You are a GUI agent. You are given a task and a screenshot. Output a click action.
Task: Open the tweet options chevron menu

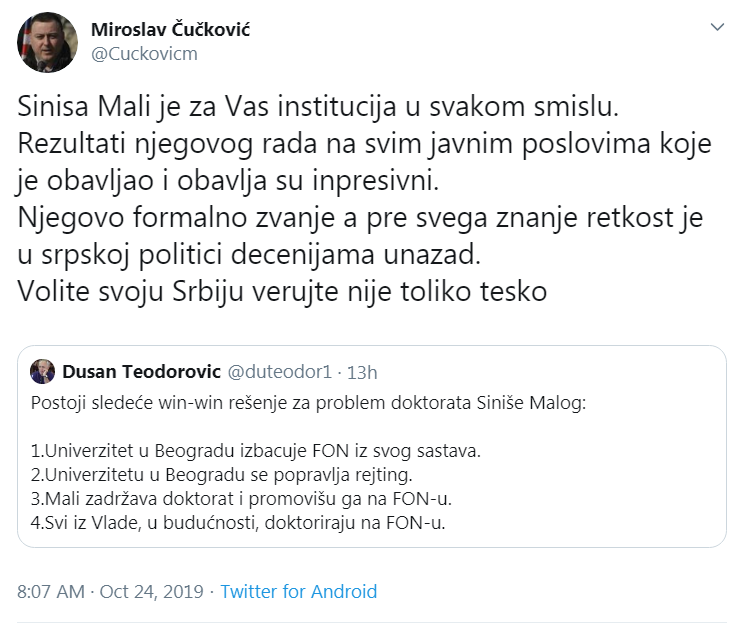[716, 28]
